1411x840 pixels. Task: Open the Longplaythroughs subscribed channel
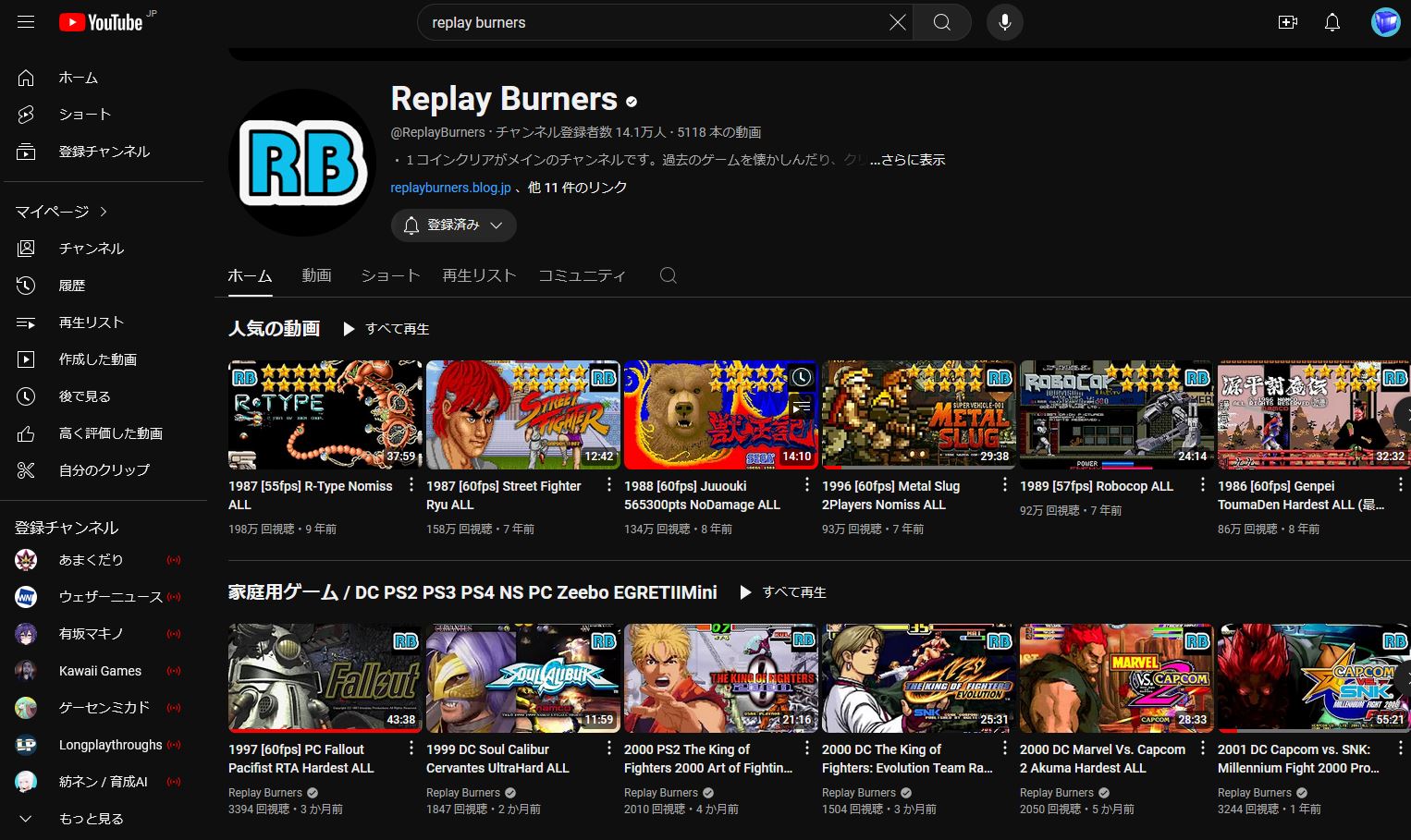click(104, 745)
